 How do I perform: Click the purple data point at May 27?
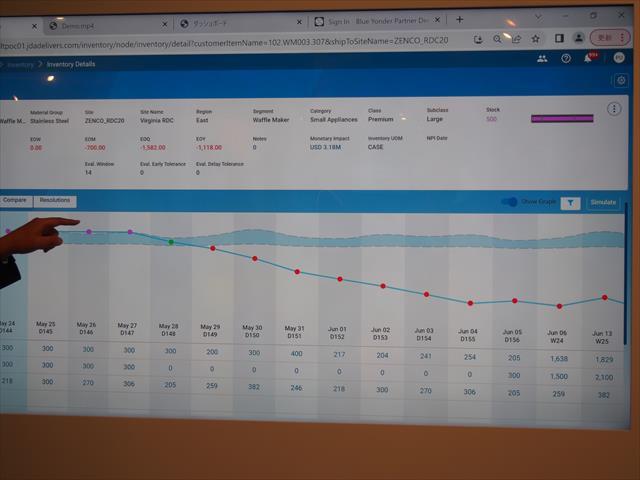(130, 232)
